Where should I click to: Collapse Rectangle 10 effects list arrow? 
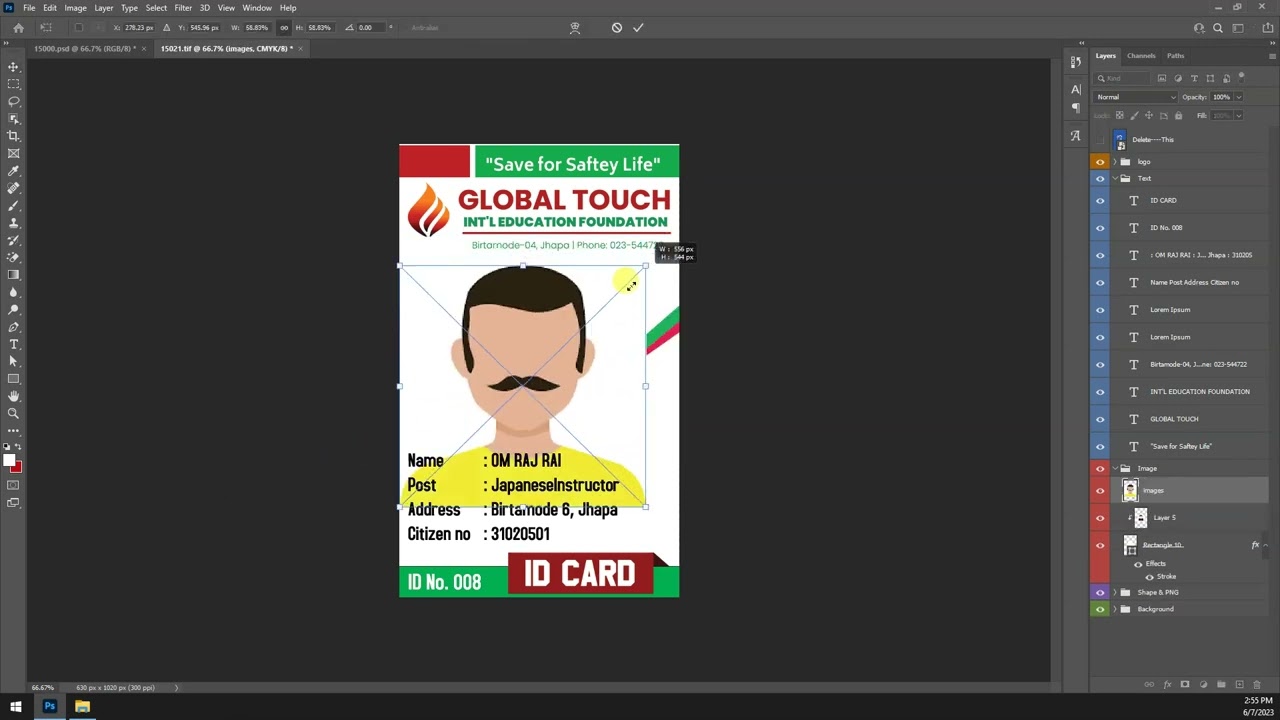1265,545
